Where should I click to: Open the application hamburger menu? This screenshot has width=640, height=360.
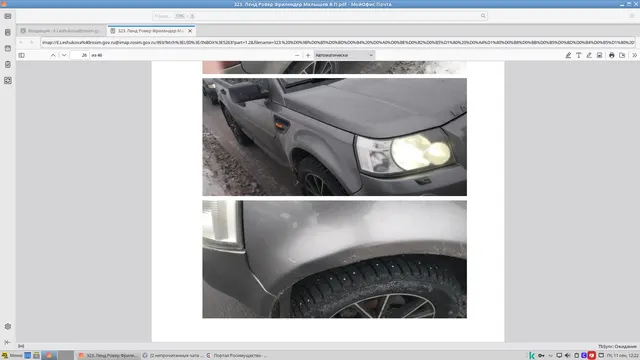pos(632,16)
